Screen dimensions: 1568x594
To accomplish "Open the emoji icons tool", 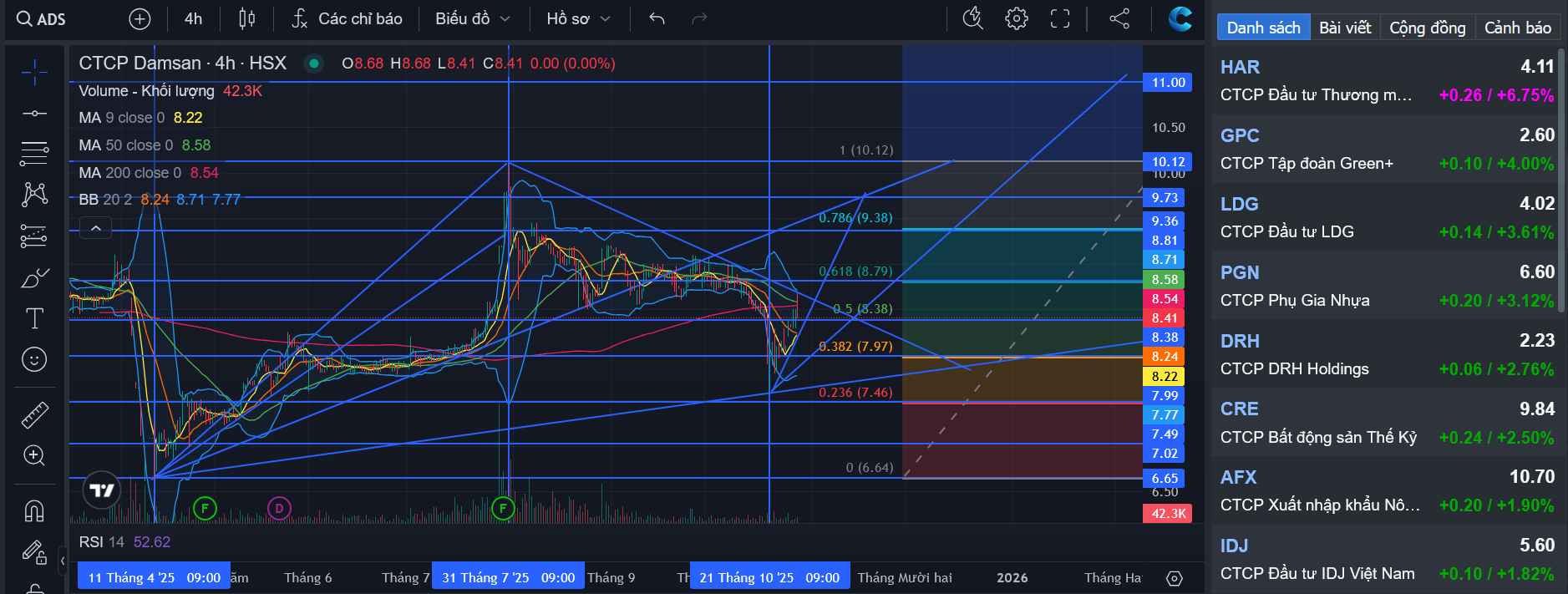I will coord(34,359).
